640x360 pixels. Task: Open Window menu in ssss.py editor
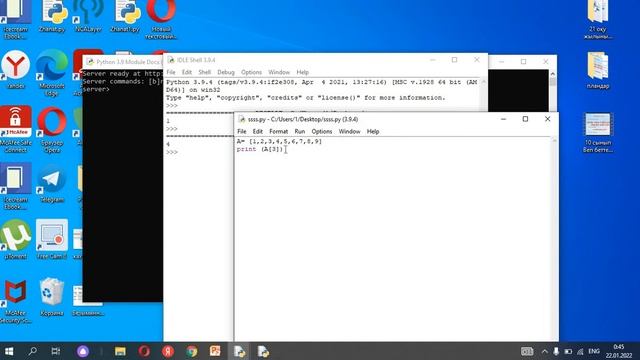[349, 131]
